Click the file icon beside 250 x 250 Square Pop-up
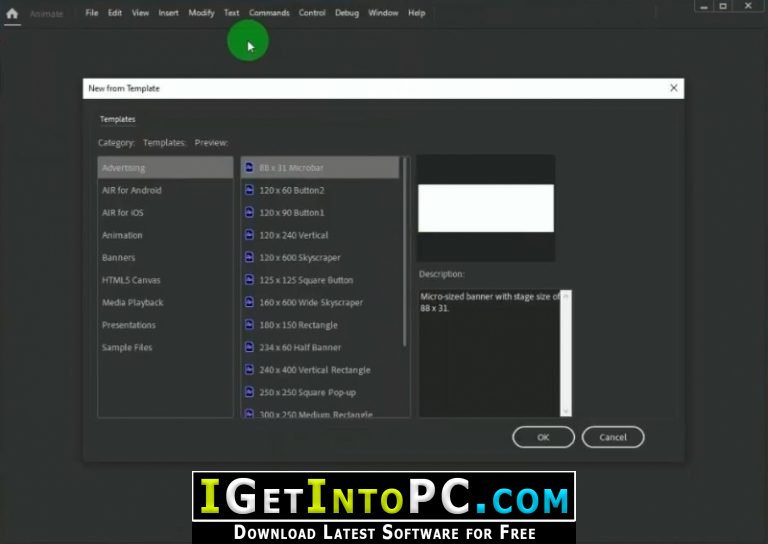This screenshot has height=544, width=768. [x=249, y=392]
